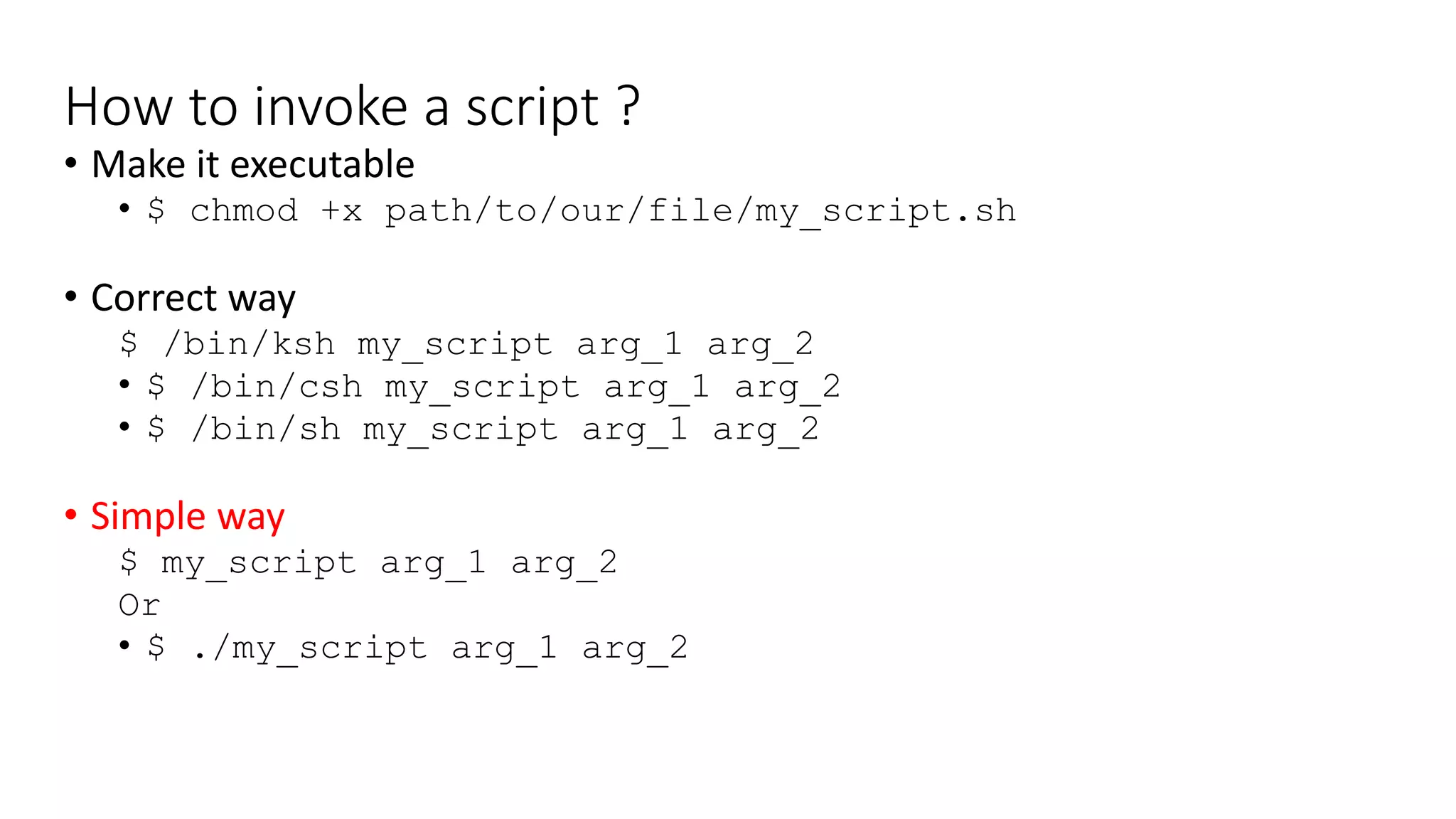Click the bullet before the /bin/csh line
1456x819 pixels.
(x=124, y=385)
